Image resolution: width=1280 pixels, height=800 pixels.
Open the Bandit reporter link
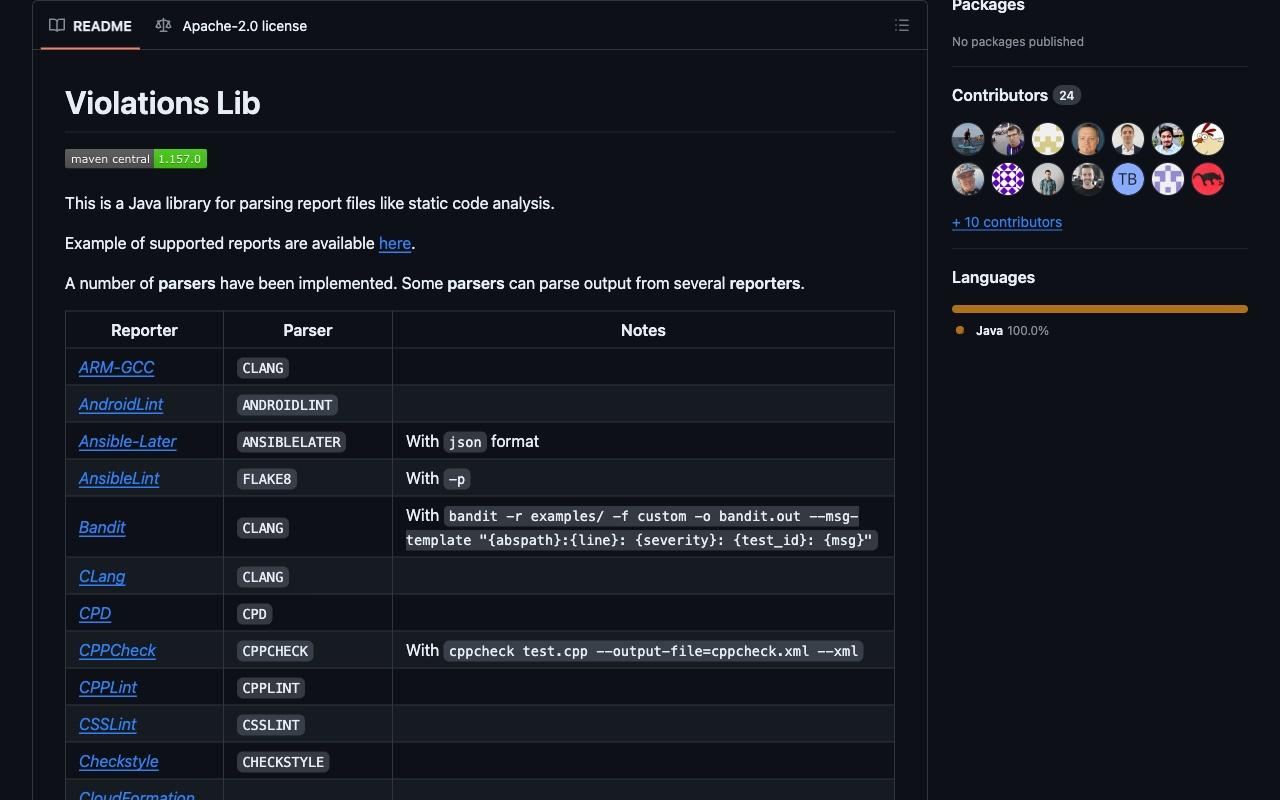coord(102,527)
